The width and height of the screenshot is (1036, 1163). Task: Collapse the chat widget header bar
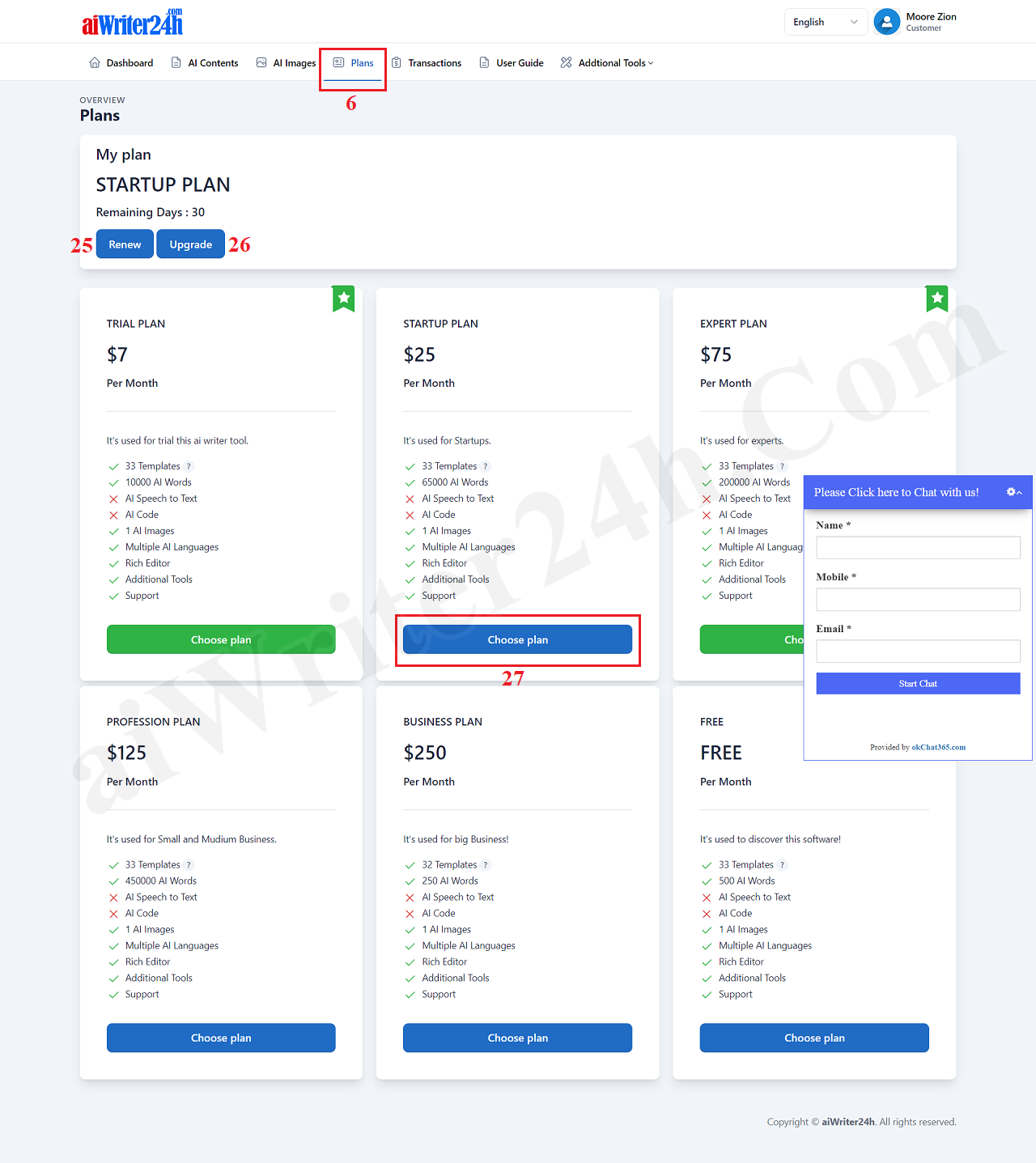tap(896, 492)
